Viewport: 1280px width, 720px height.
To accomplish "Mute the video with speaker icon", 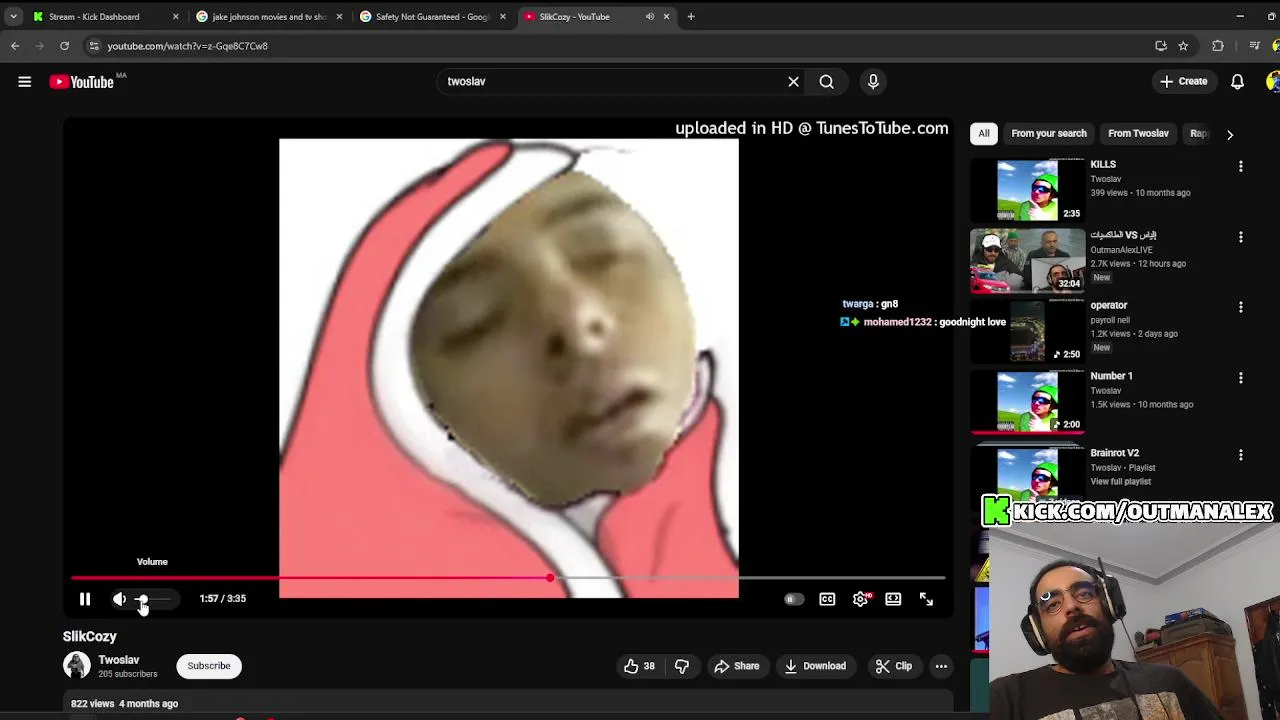I will coord(119,599).
